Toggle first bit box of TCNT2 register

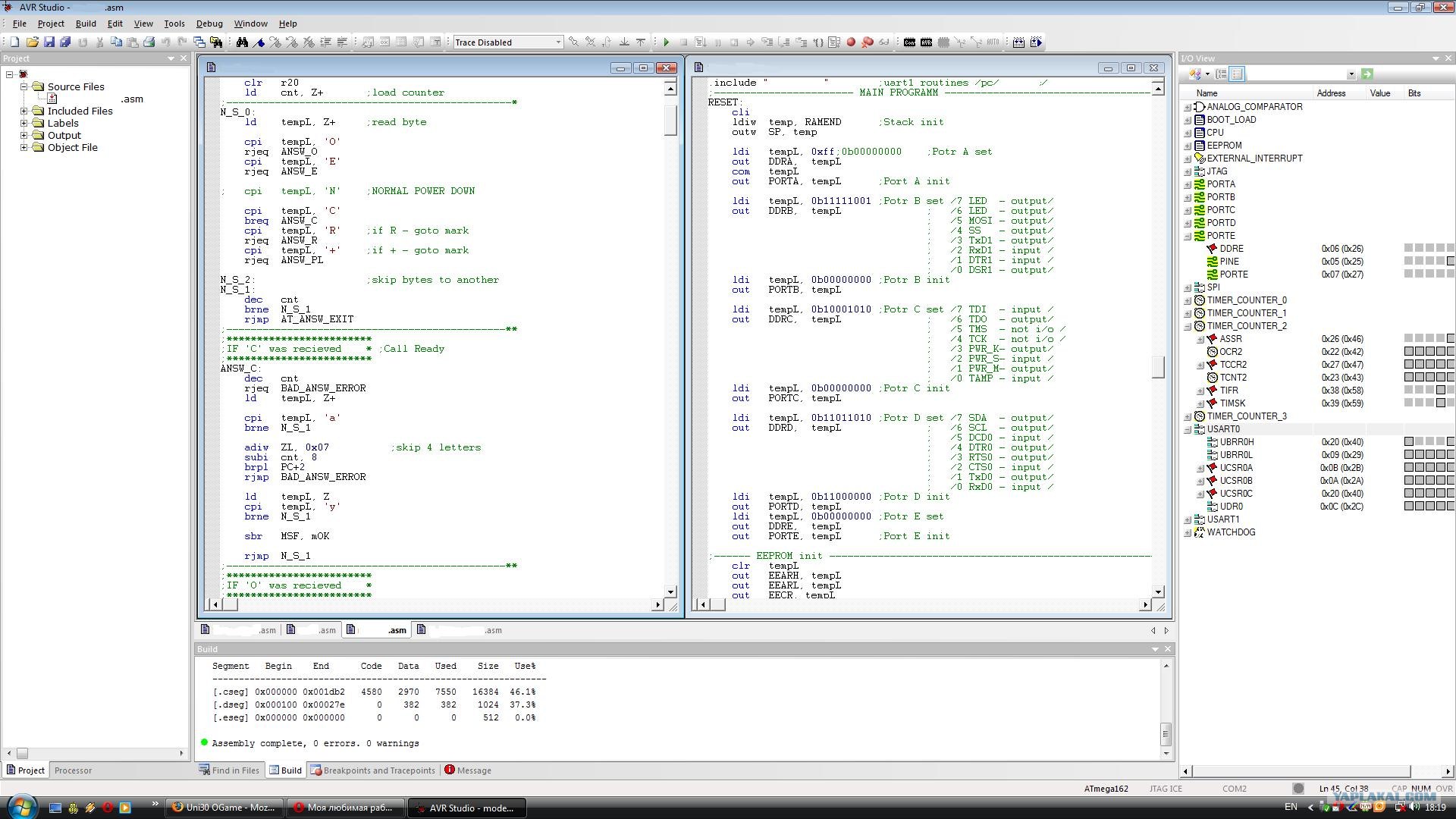click(1409, 378)
